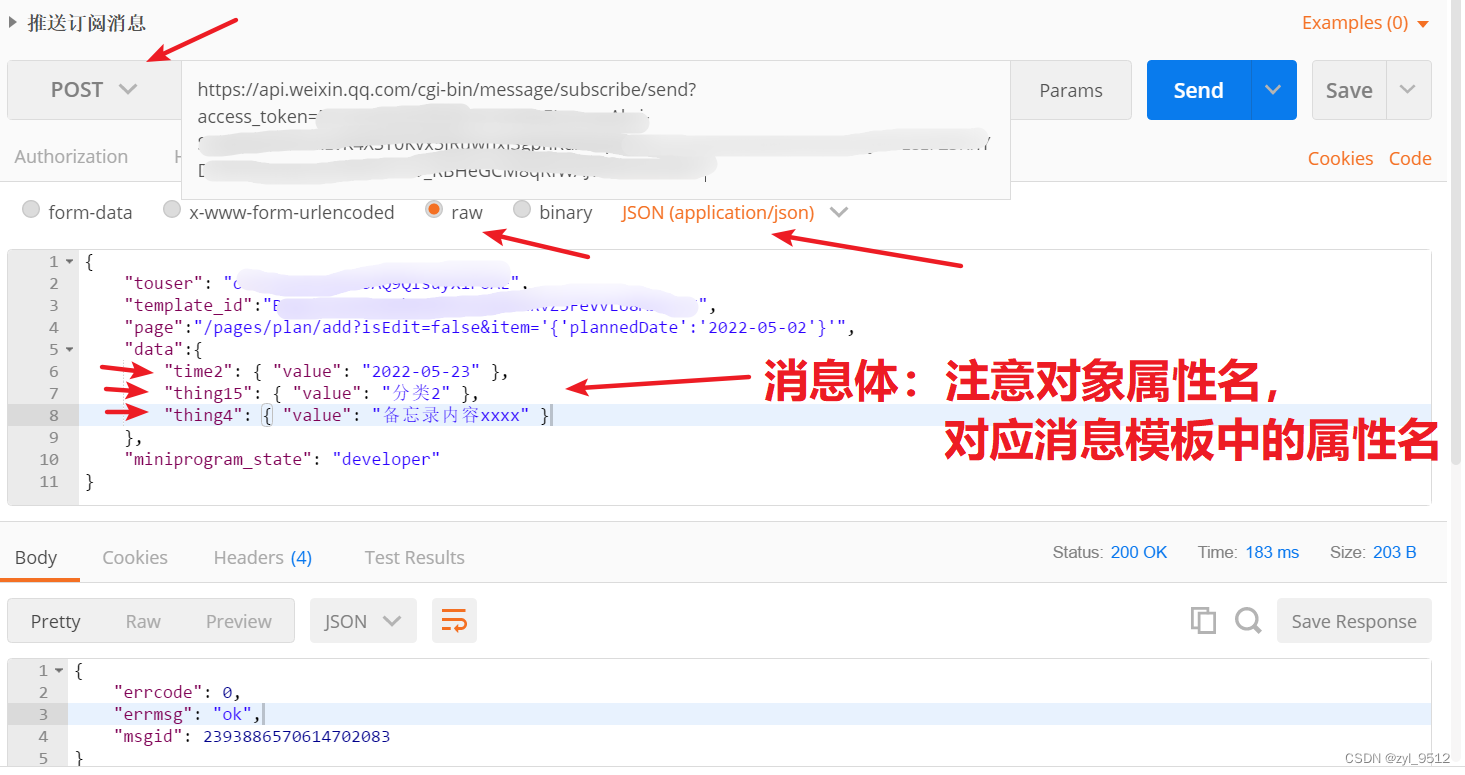Switch to the response Body tab
Image resolution: width=1465 pixels, height=775 pixels.
click(36, 558)
